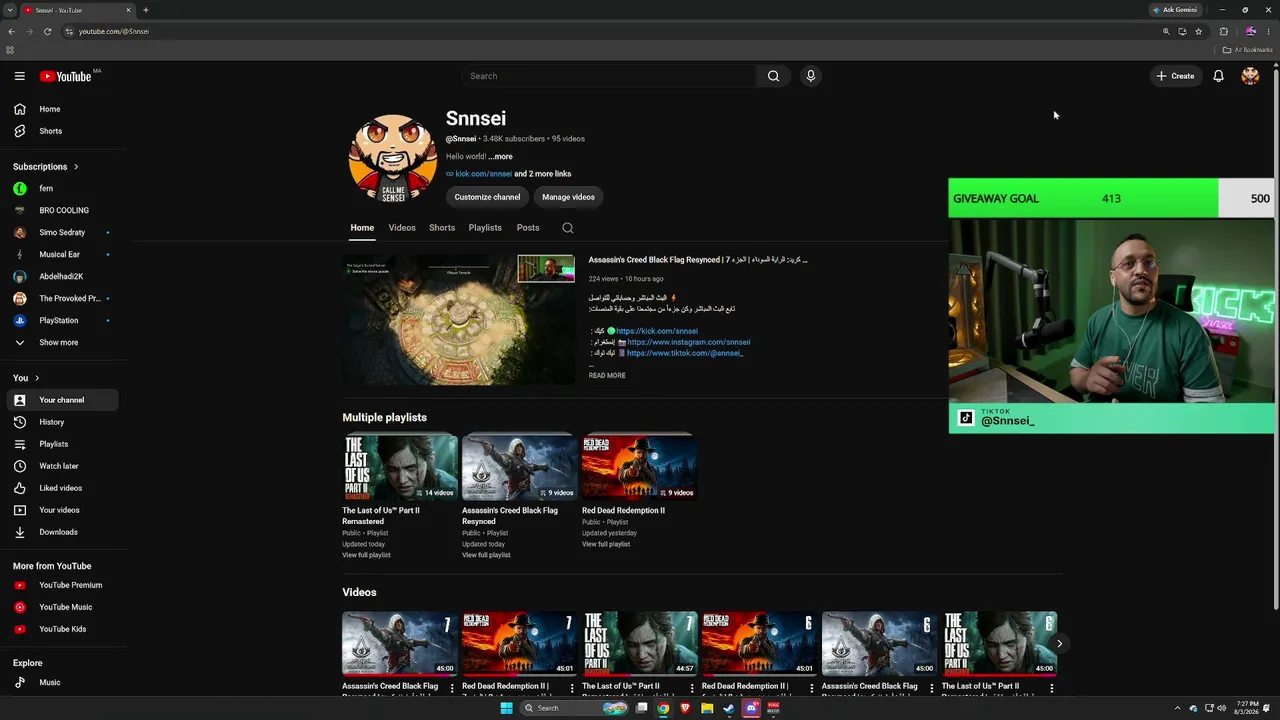This screenshot has width=1280, height=720.
Task: Reload the page in the browser
Action: (x=47, y=31)
